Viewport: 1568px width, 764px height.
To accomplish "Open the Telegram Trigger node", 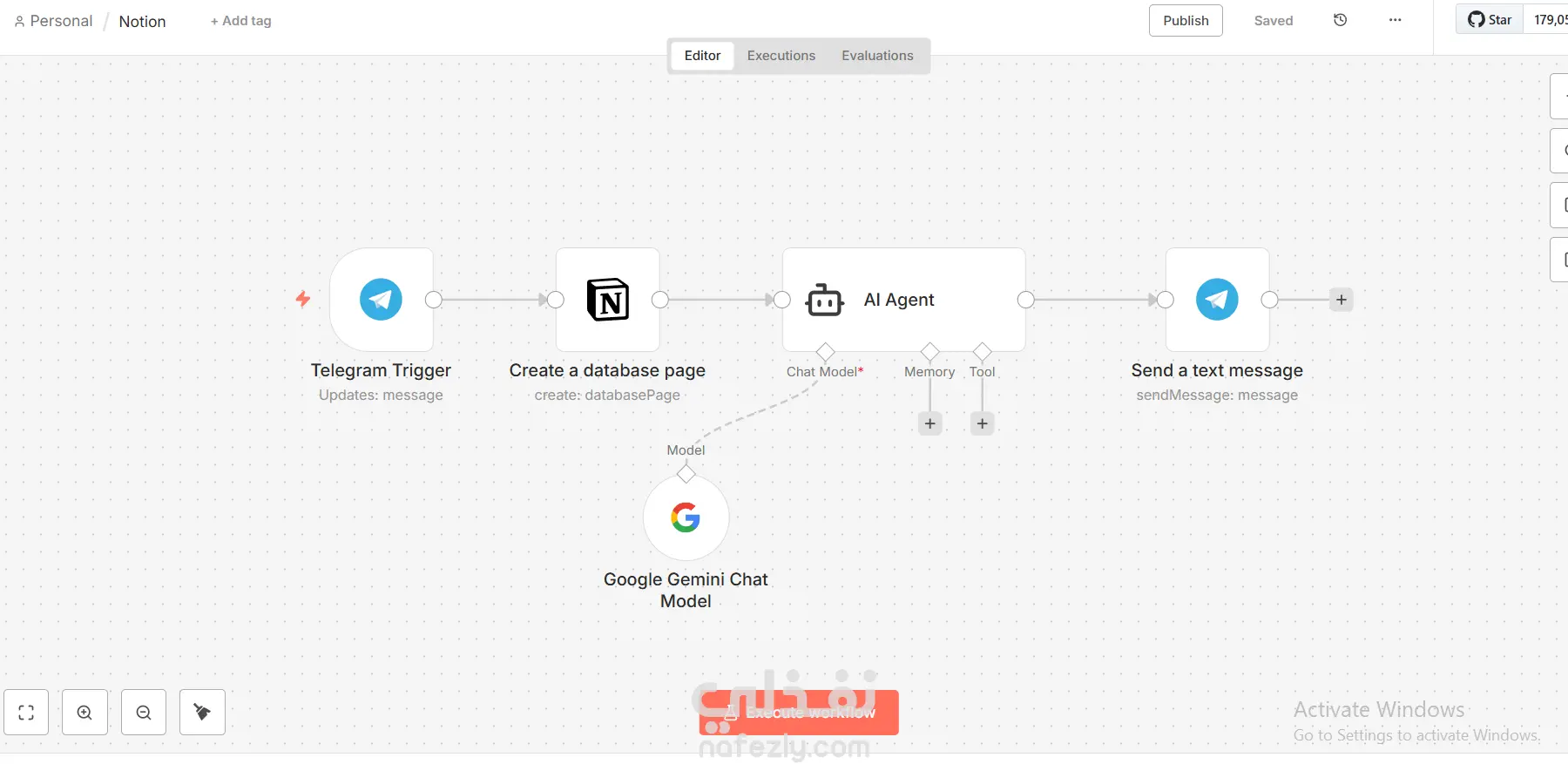I will tap(382, 300).
